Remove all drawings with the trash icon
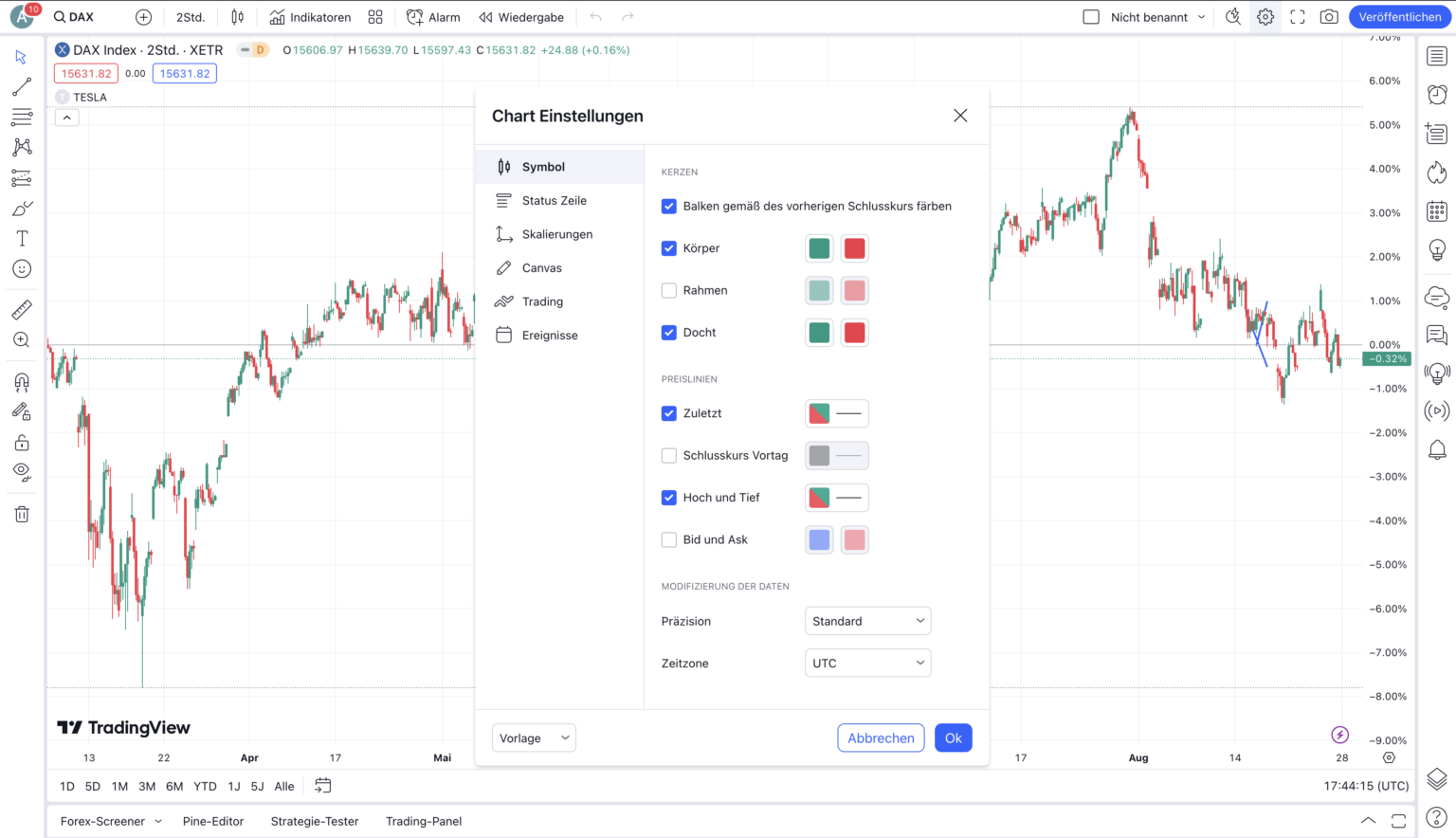Screen dimensions: 1456x838 tap(21, 513)
